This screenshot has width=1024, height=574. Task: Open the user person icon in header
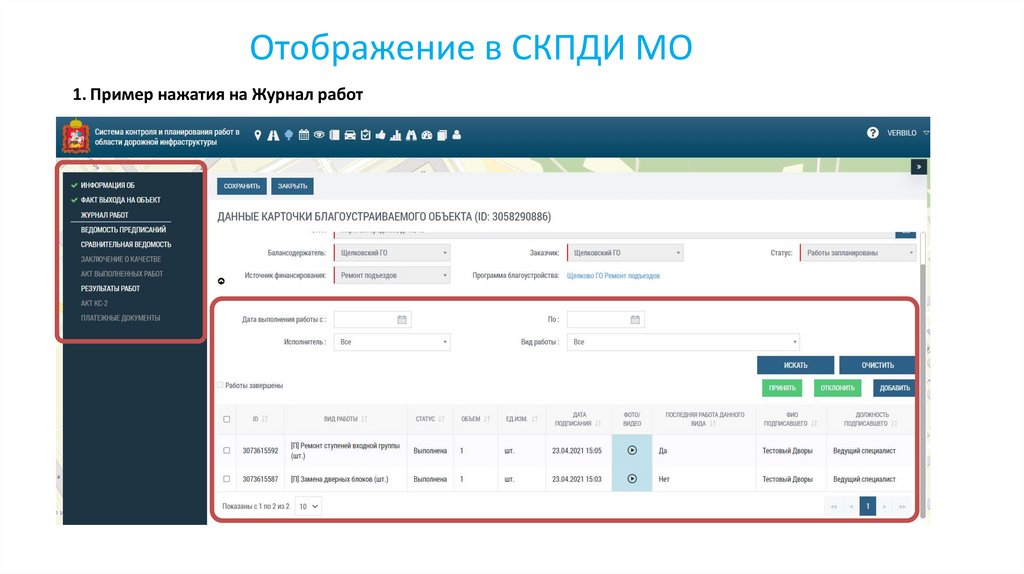[456, 135]
